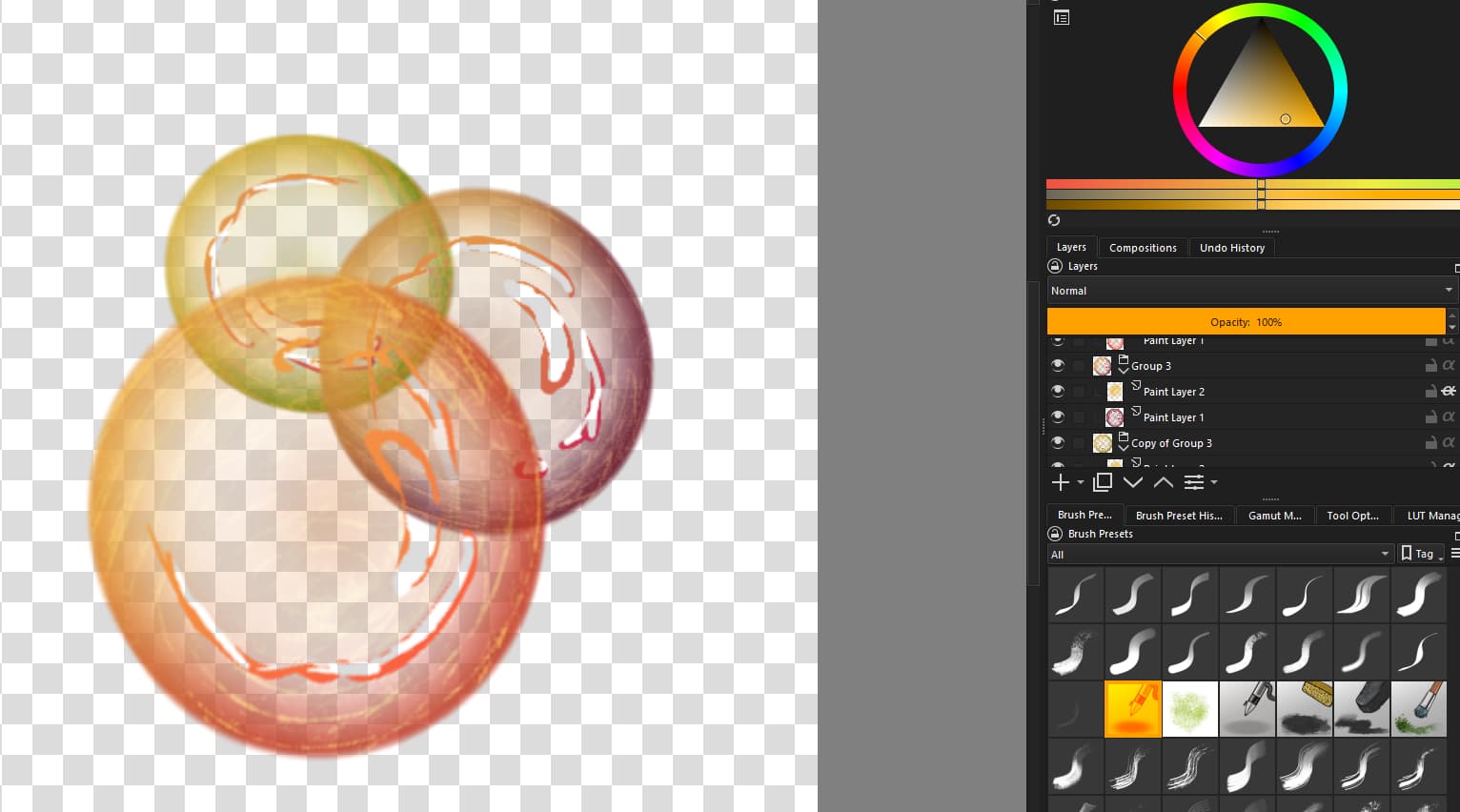Click the folder icon on Group 3
This screenshot has width=1460, height=812.
[1124, 359]
